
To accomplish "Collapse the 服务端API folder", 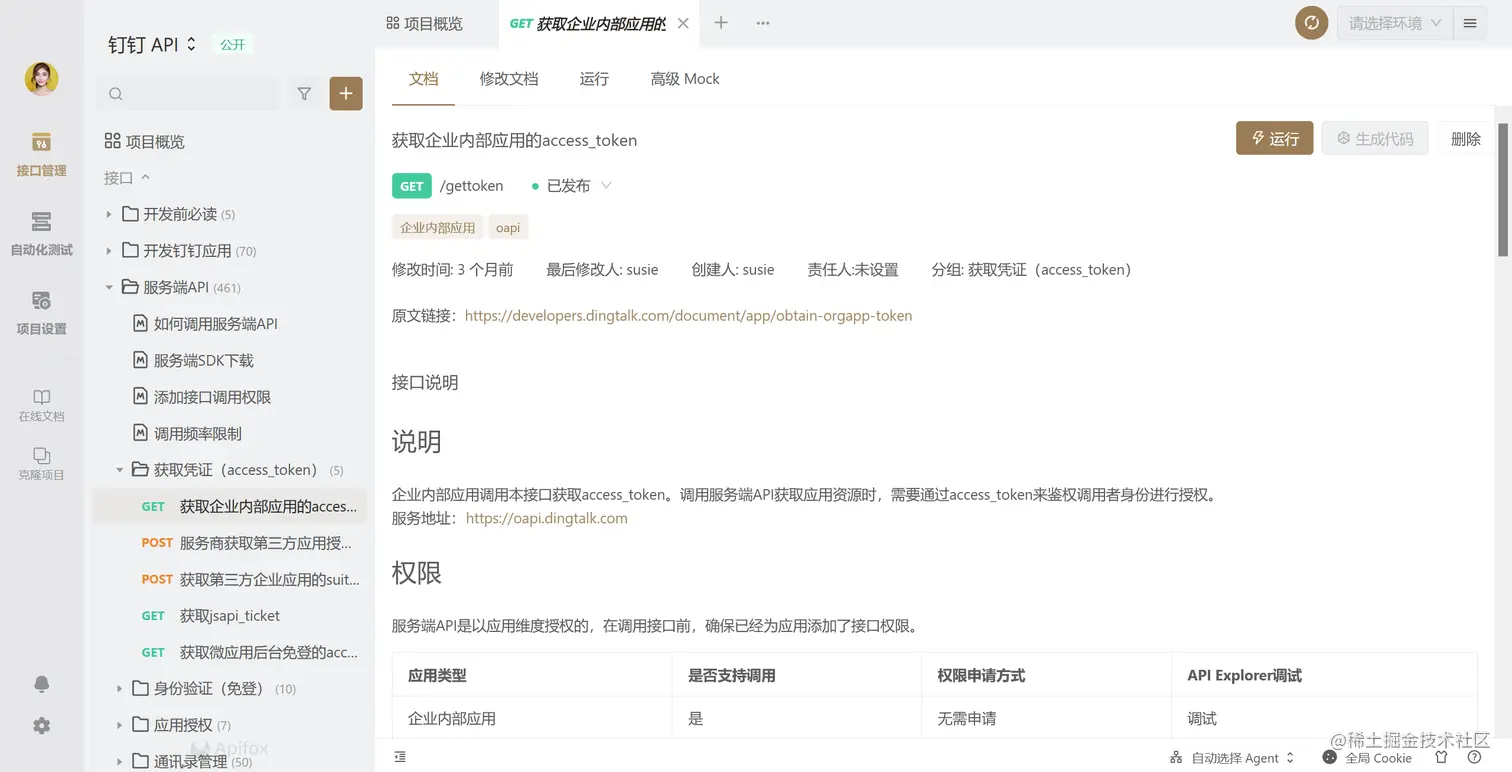I will pos(110,287).
